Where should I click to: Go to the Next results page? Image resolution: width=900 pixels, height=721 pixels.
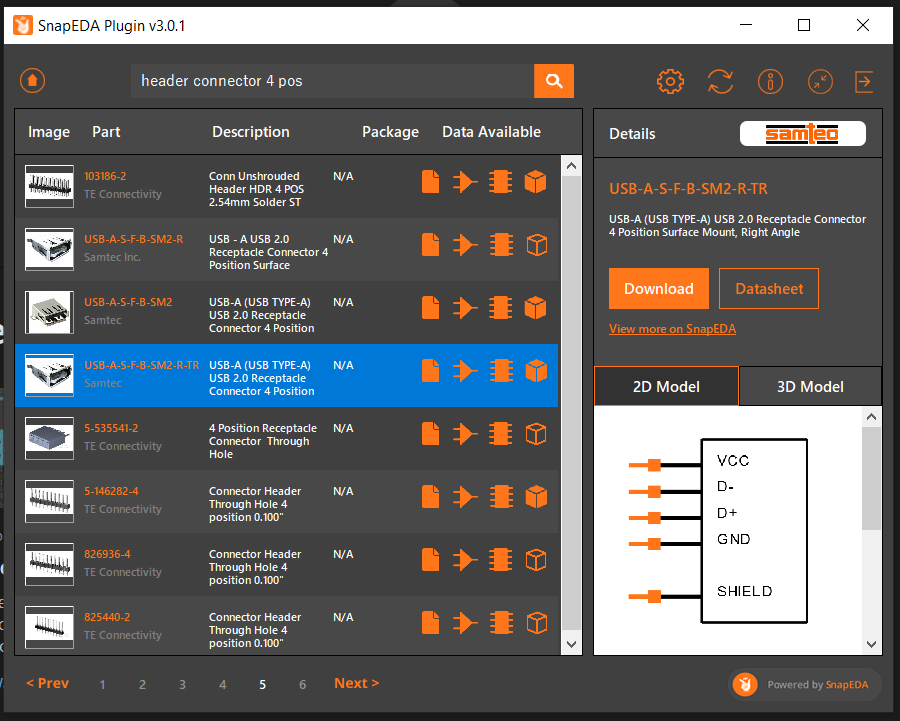click(x=356, y=683)
